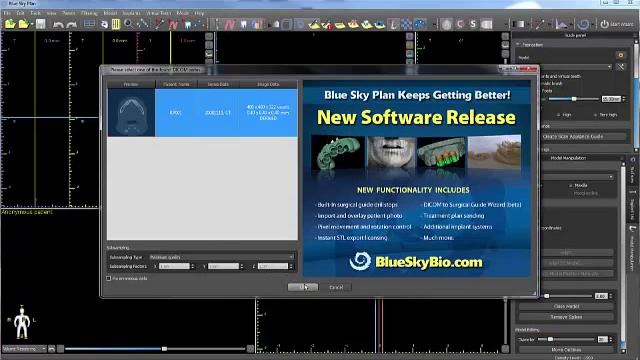Click the C letter toolbar icon

[x=460, y=24]
